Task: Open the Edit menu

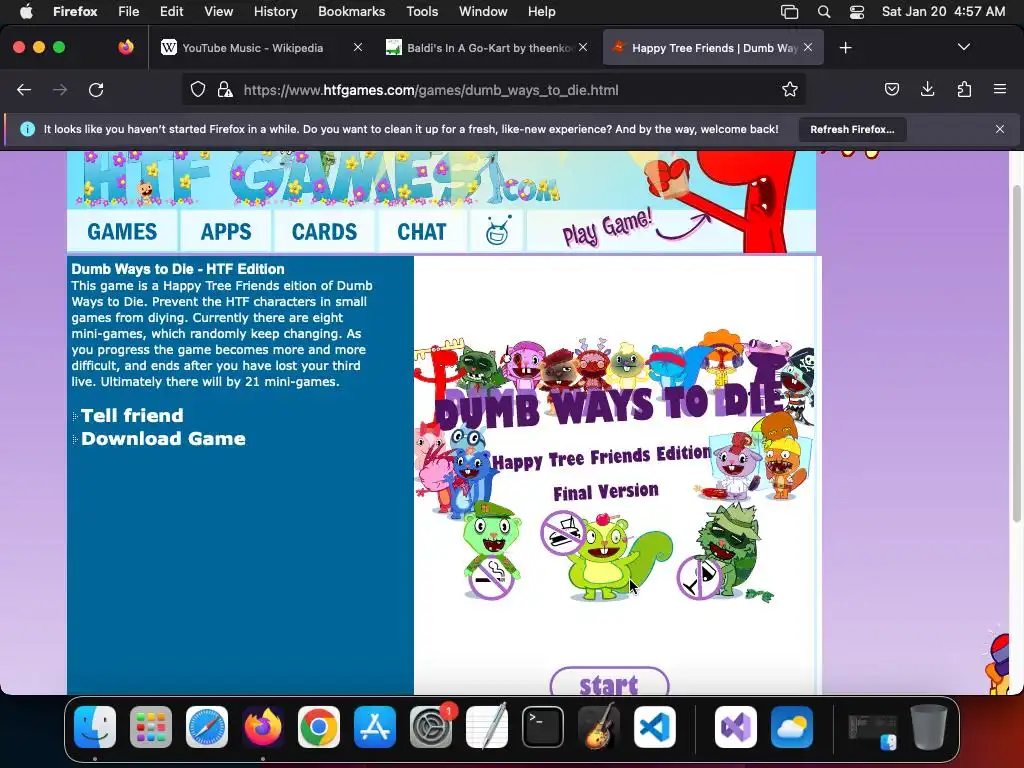Action: [172, 12]
